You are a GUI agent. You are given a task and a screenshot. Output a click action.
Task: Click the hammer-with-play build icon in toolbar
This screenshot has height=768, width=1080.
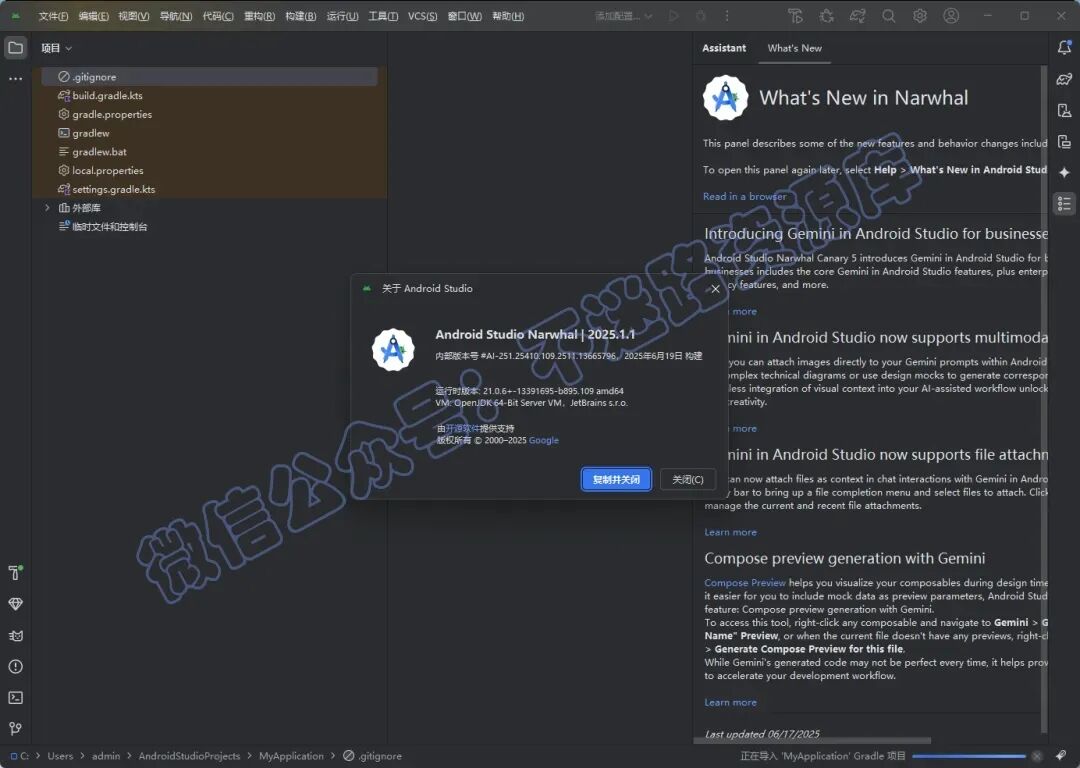click(x=795, y=16)
